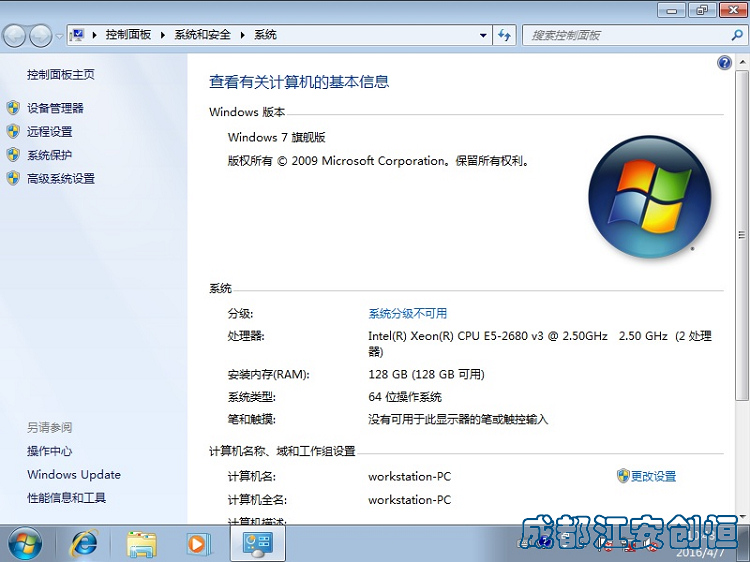Open the Start menu orb
Viewport: 750px width, 562px height.
pyautogui.click(x=25, y=544)
